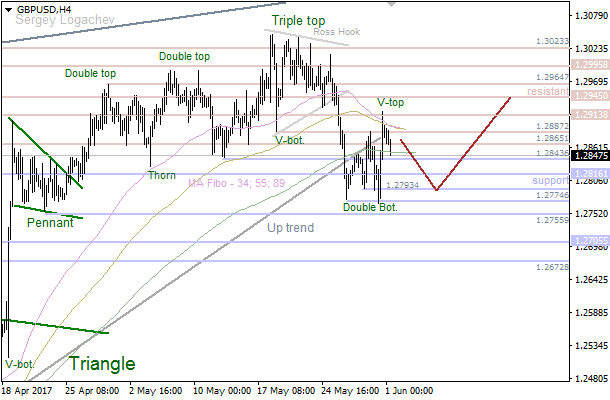Select the current price tag 1.28475
610x400 pixels.
(587, 156)
